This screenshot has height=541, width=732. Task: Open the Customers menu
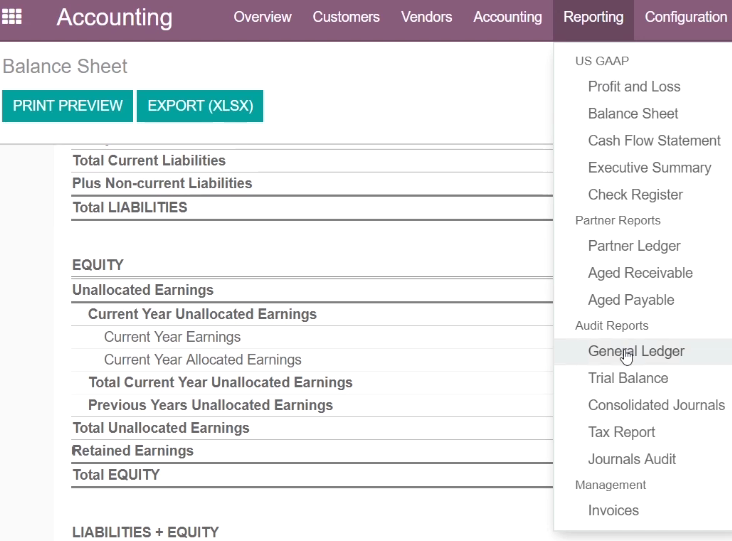(346, 17)
